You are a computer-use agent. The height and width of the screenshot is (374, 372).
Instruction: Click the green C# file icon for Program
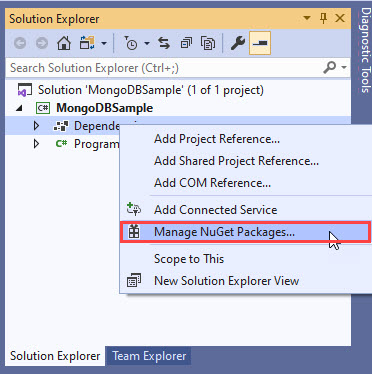(x=61, y=144)
